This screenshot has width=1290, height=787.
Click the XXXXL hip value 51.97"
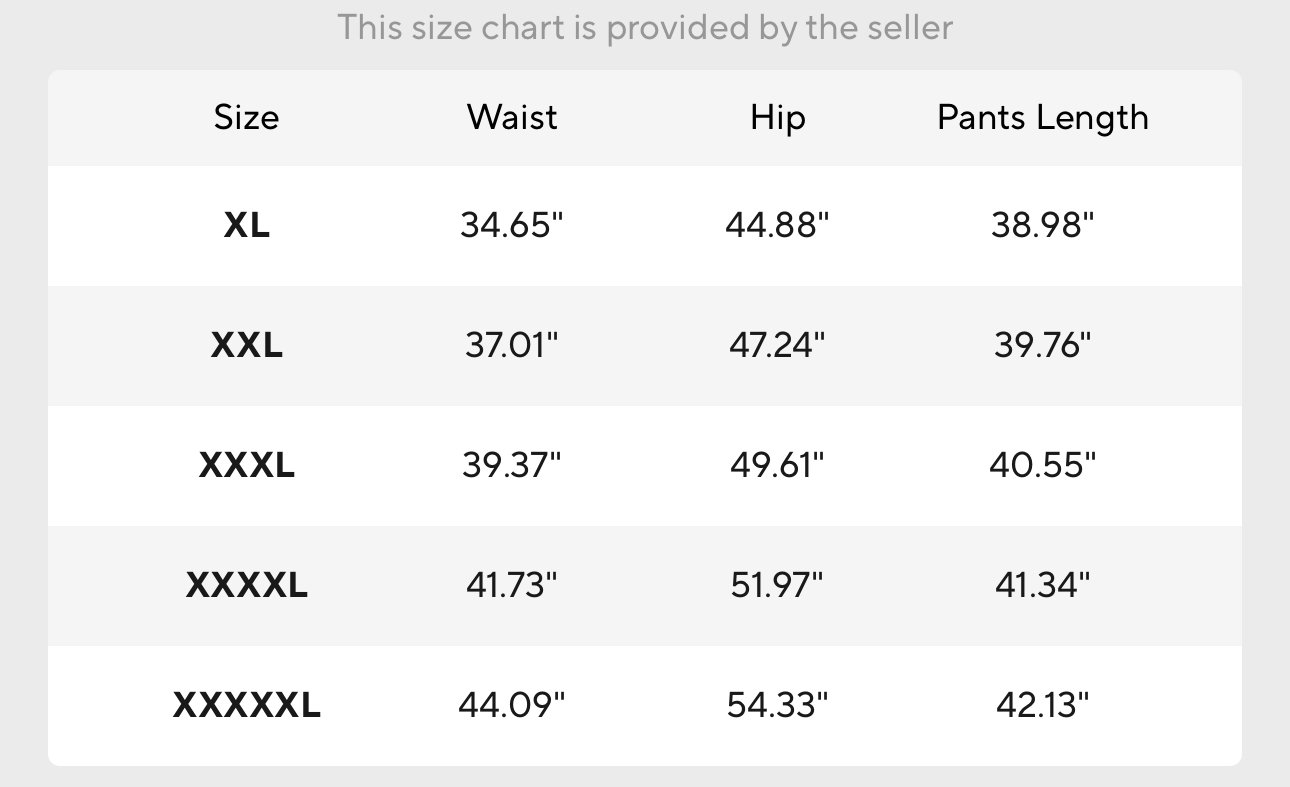click(x=778, y=586)
